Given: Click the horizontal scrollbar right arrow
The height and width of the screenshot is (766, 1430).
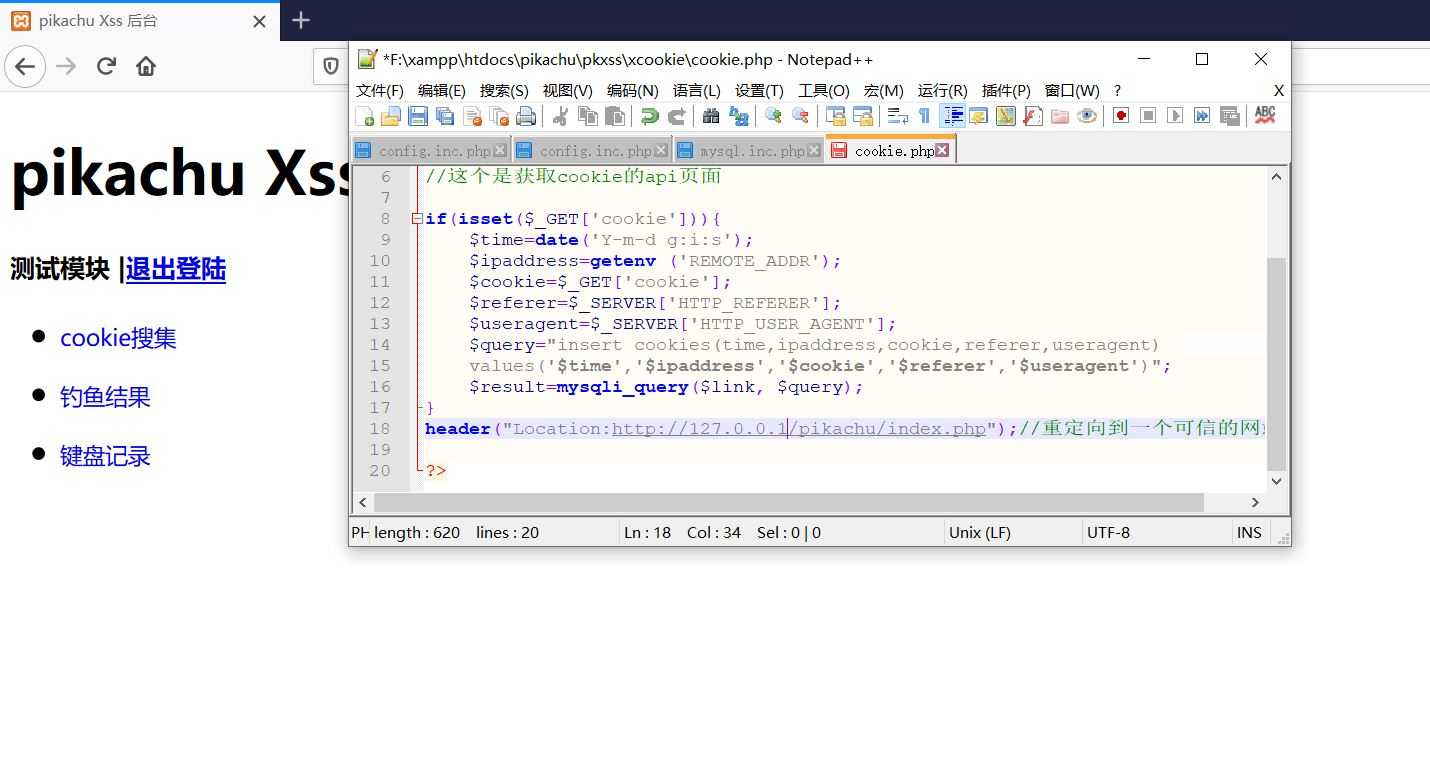Looking at the screenshot, I should (1255, 502).
